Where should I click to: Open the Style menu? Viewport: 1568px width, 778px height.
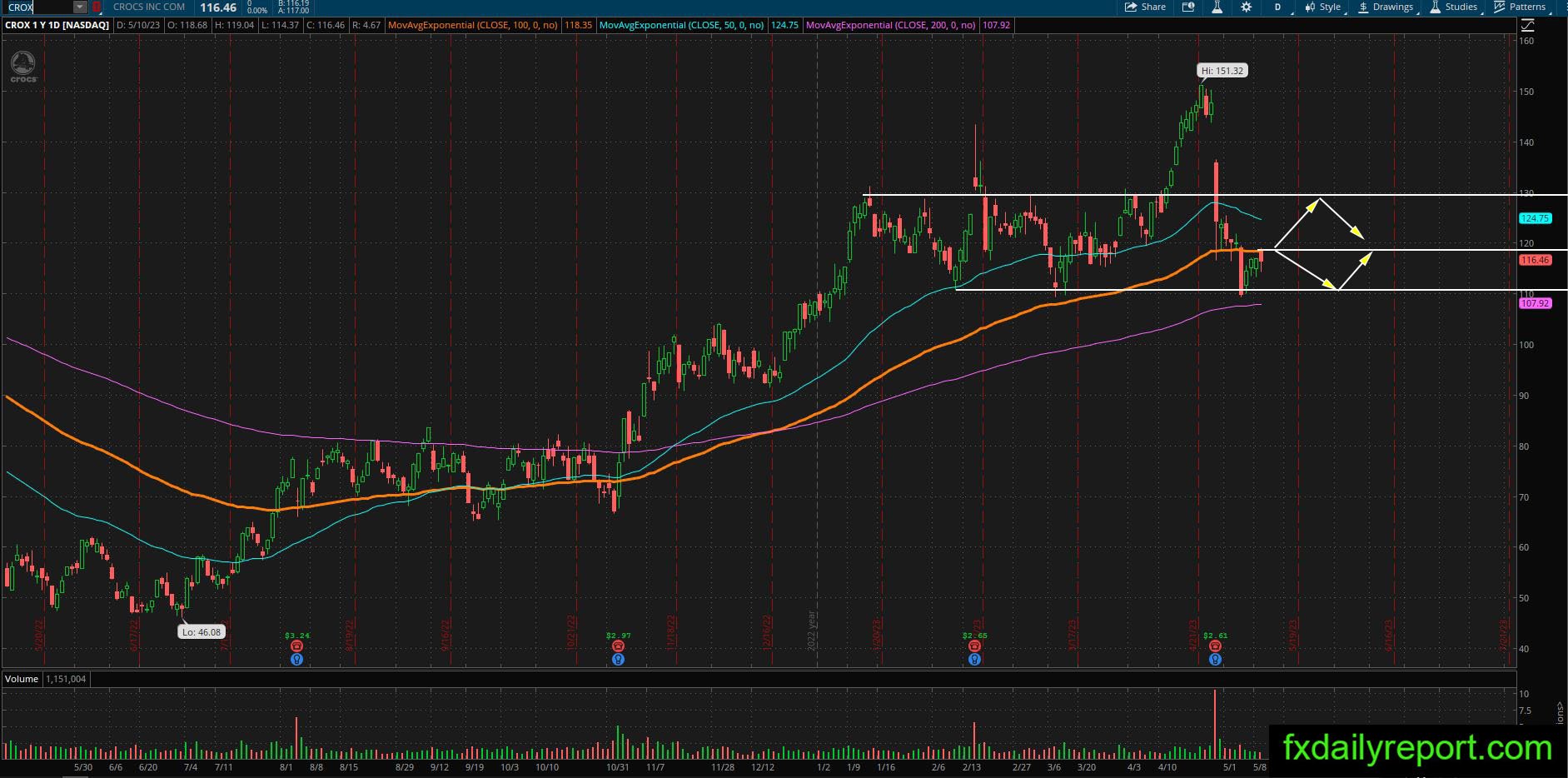click(1323, 7)
